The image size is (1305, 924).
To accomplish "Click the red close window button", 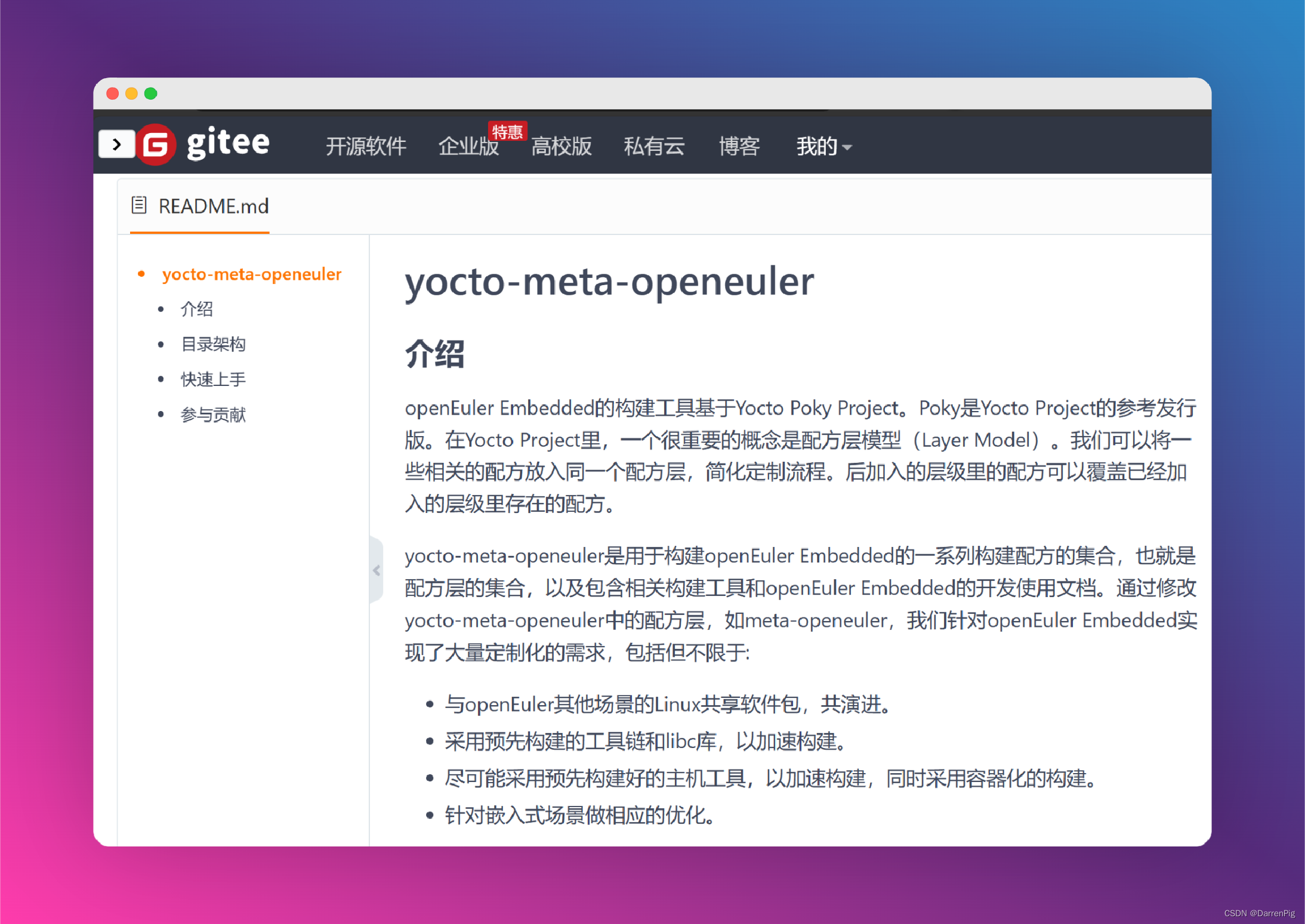I will tap(112, 94).
